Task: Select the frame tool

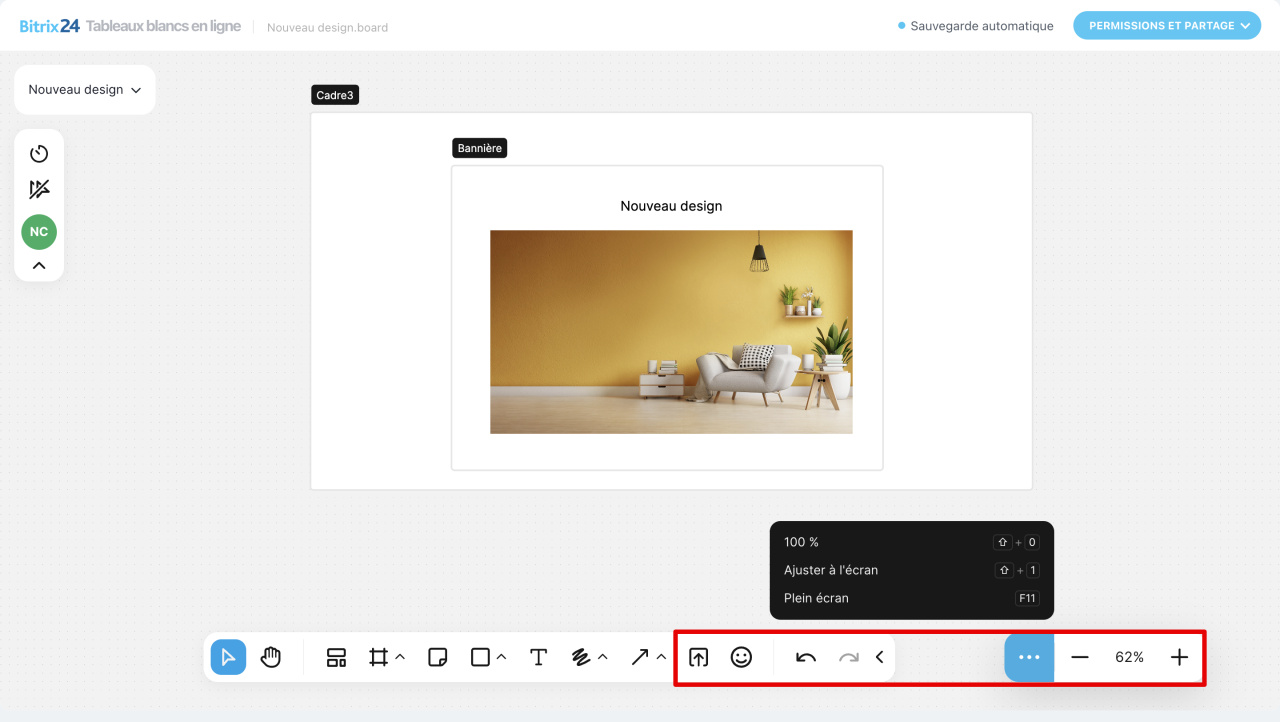Action: [378, 657]
